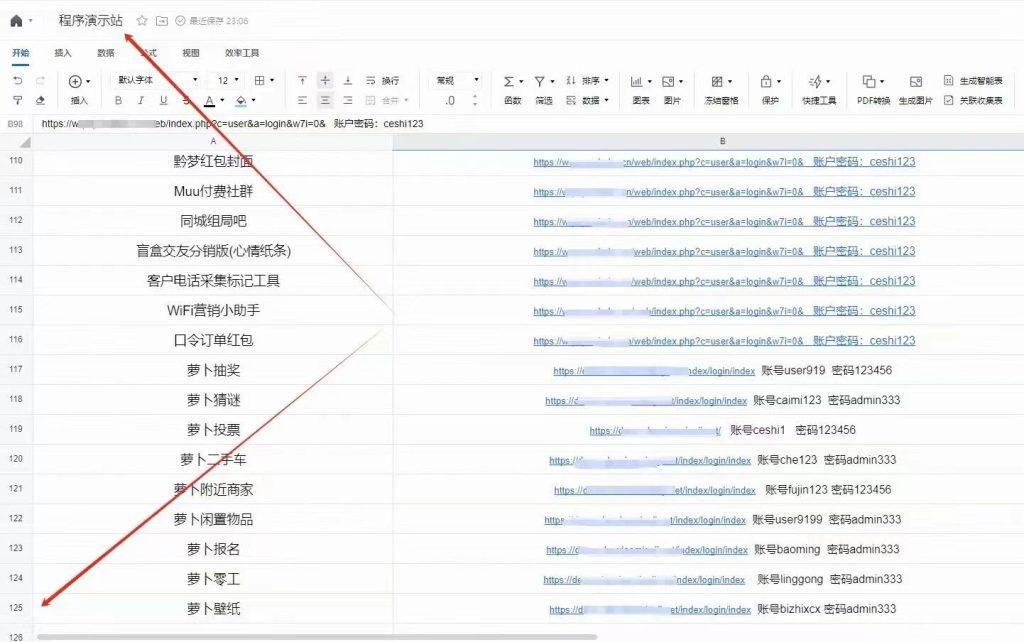Open the link in the 萝卜抽奖 row
The height and width of the screenshot is (642, 1024).
[x=654, y=371]
